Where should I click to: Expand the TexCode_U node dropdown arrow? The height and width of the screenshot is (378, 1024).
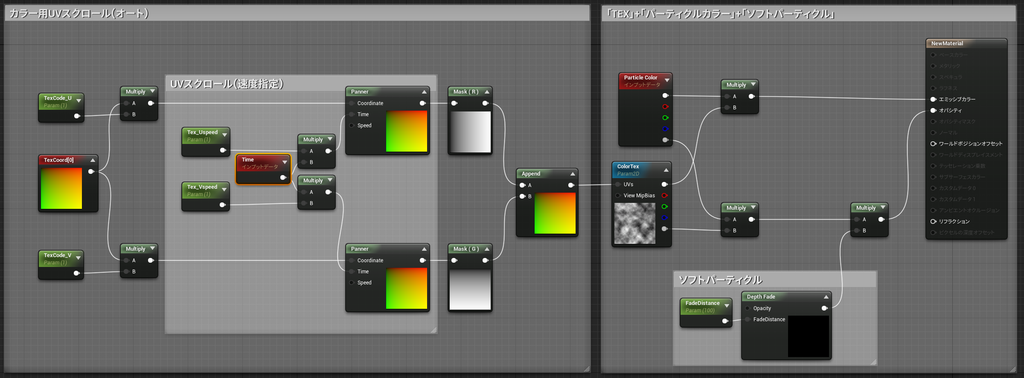coord(78,102)
